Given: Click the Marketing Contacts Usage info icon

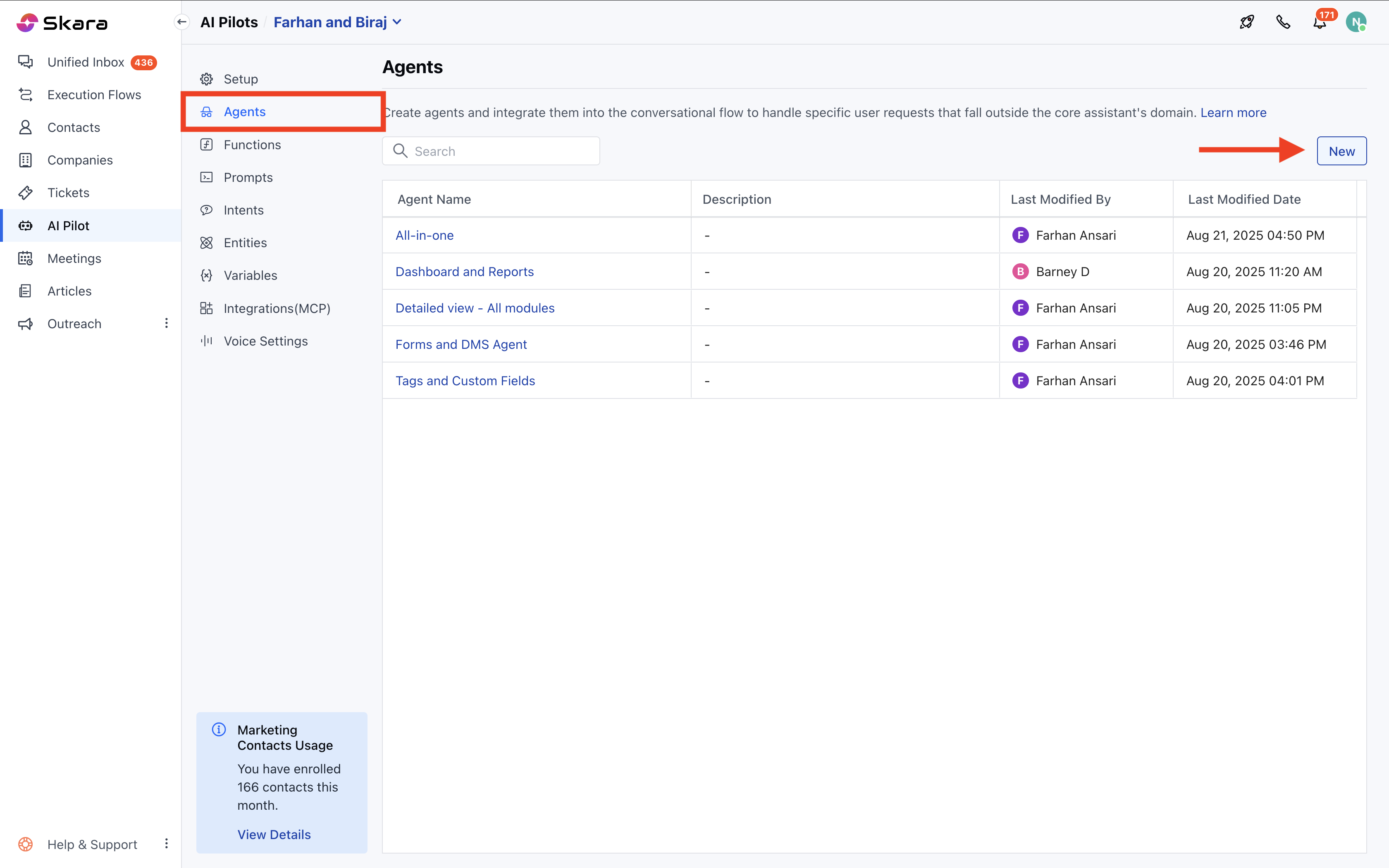Looking at the screenshot, I should pos(219,730).
